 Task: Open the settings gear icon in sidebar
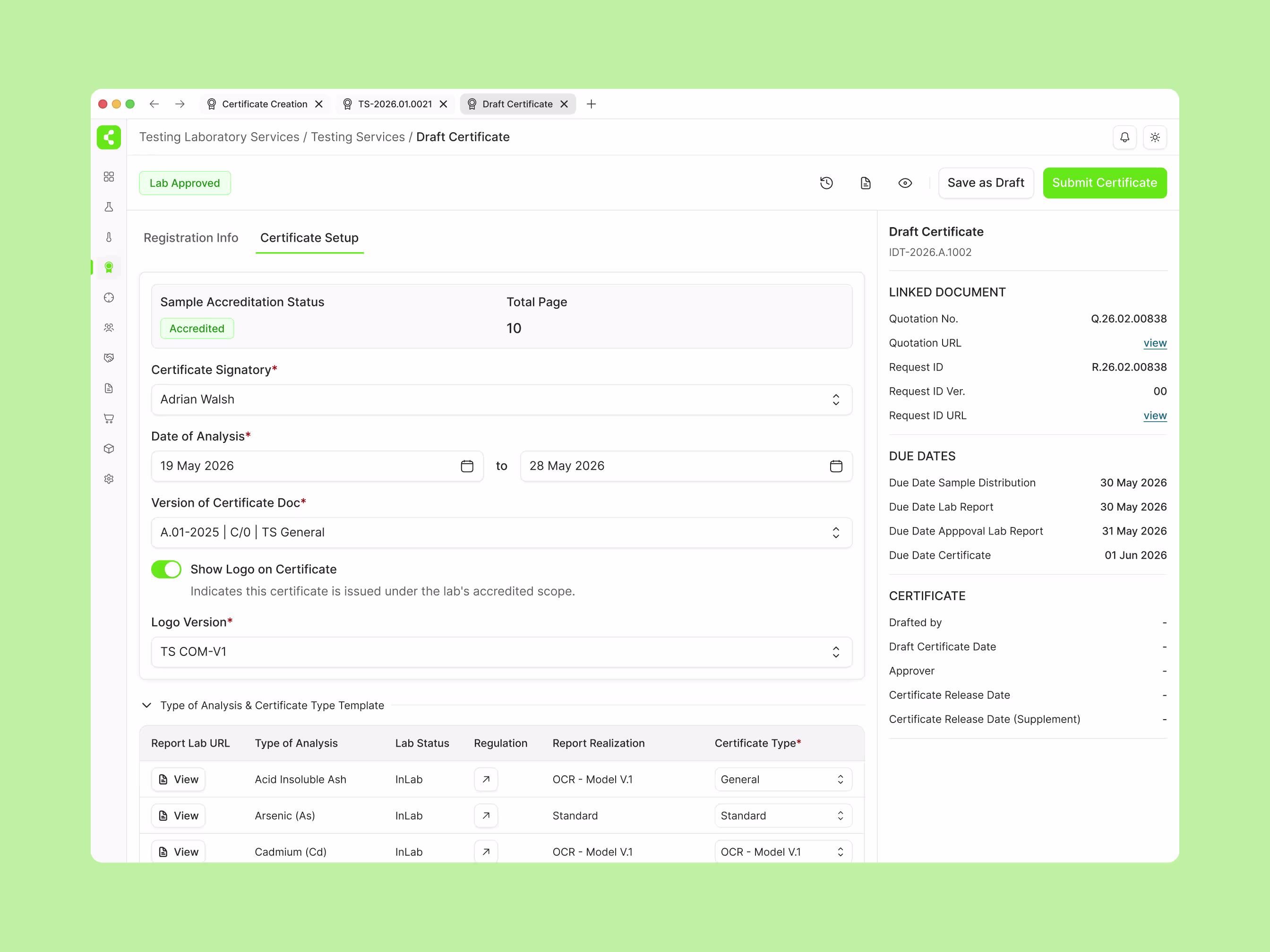(109, 478)
